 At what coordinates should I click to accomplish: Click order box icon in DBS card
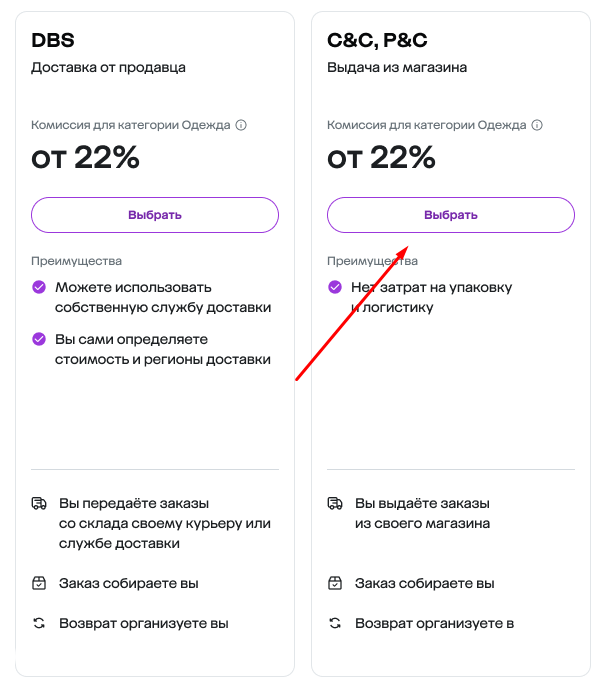[39, 583]
